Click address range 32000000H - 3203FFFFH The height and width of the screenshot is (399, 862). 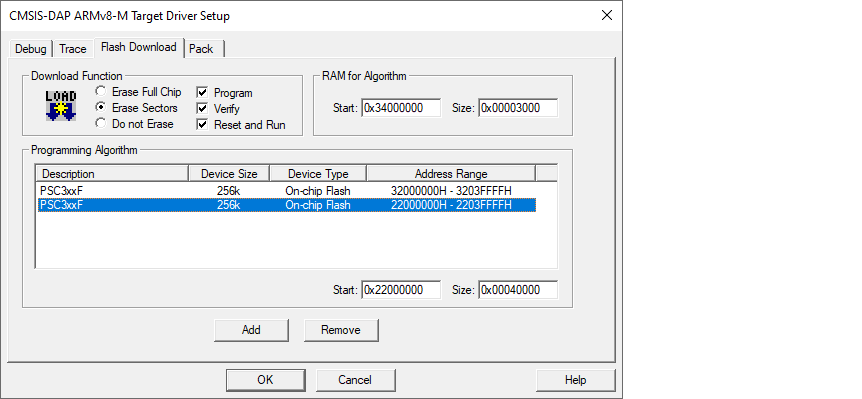pos(451,191)
